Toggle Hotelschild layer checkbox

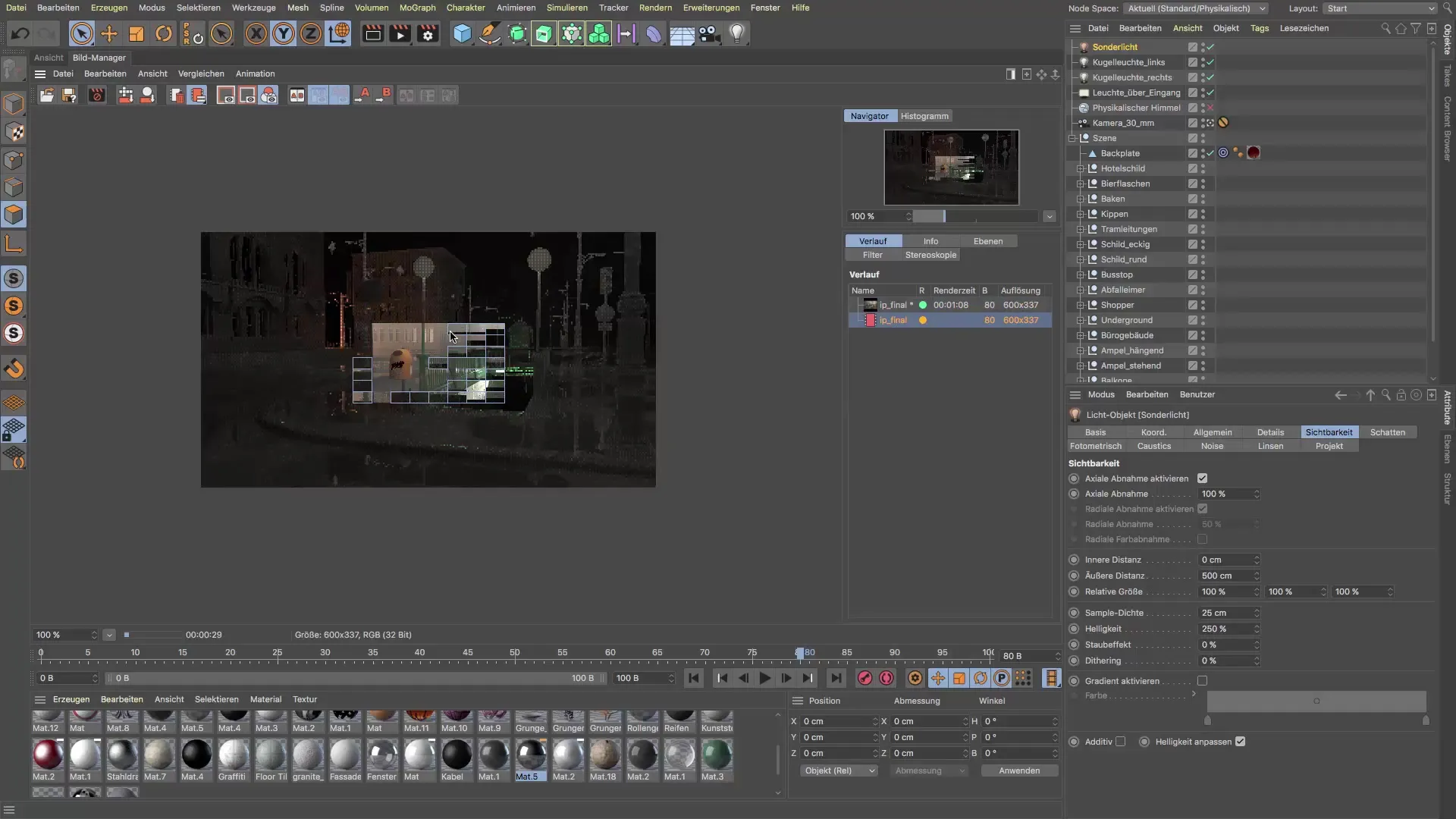pyautogui.click(x=1193, y=168)
